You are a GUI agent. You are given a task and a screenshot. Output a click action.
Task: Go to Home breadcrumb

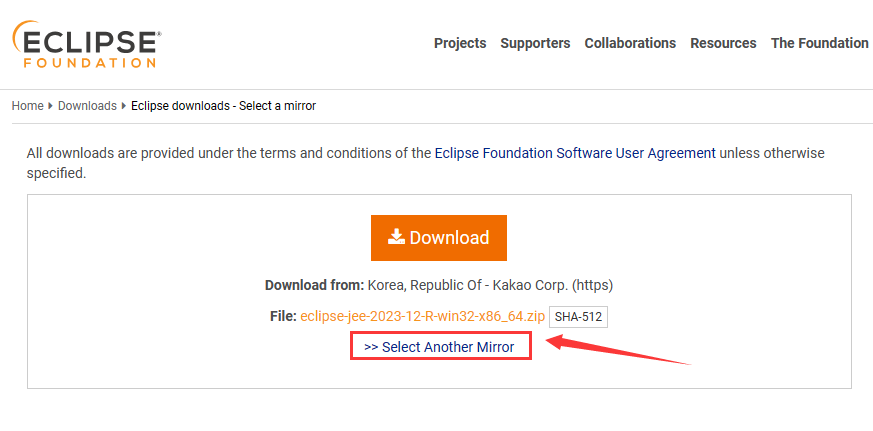coord(27,106)
